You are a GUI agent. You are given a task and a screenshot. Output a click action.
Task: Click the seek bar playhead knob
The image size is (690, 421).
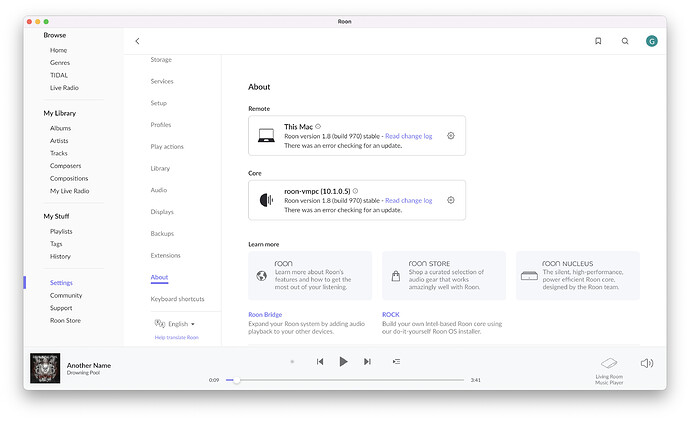pos(236,380)
